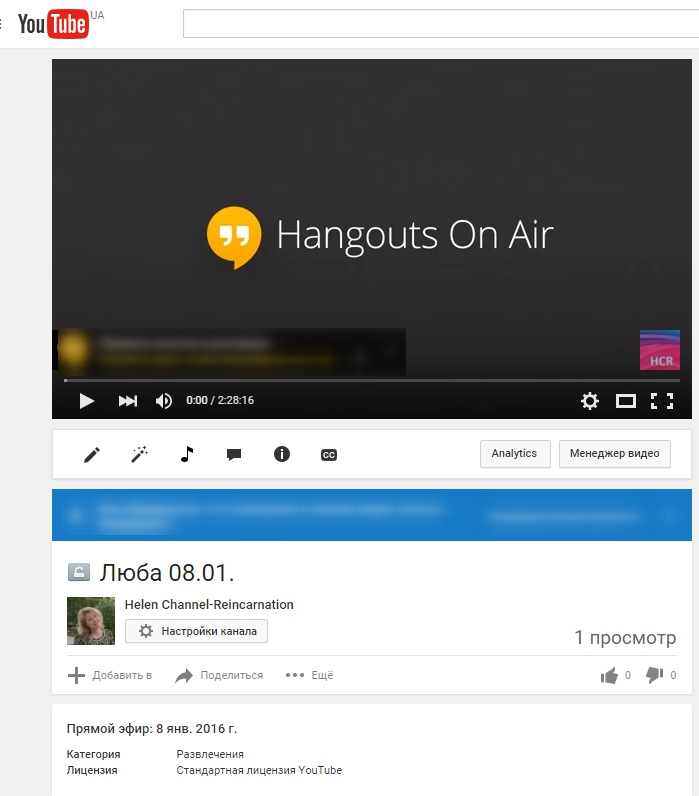The width and height of the screenshot is (699, 796).
Task: Open Analytics for this video
Action: click(x=514, y=454)
